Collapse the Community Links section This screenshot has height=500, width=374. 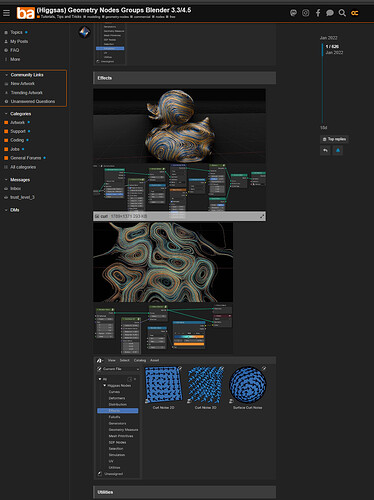[27, 75]
